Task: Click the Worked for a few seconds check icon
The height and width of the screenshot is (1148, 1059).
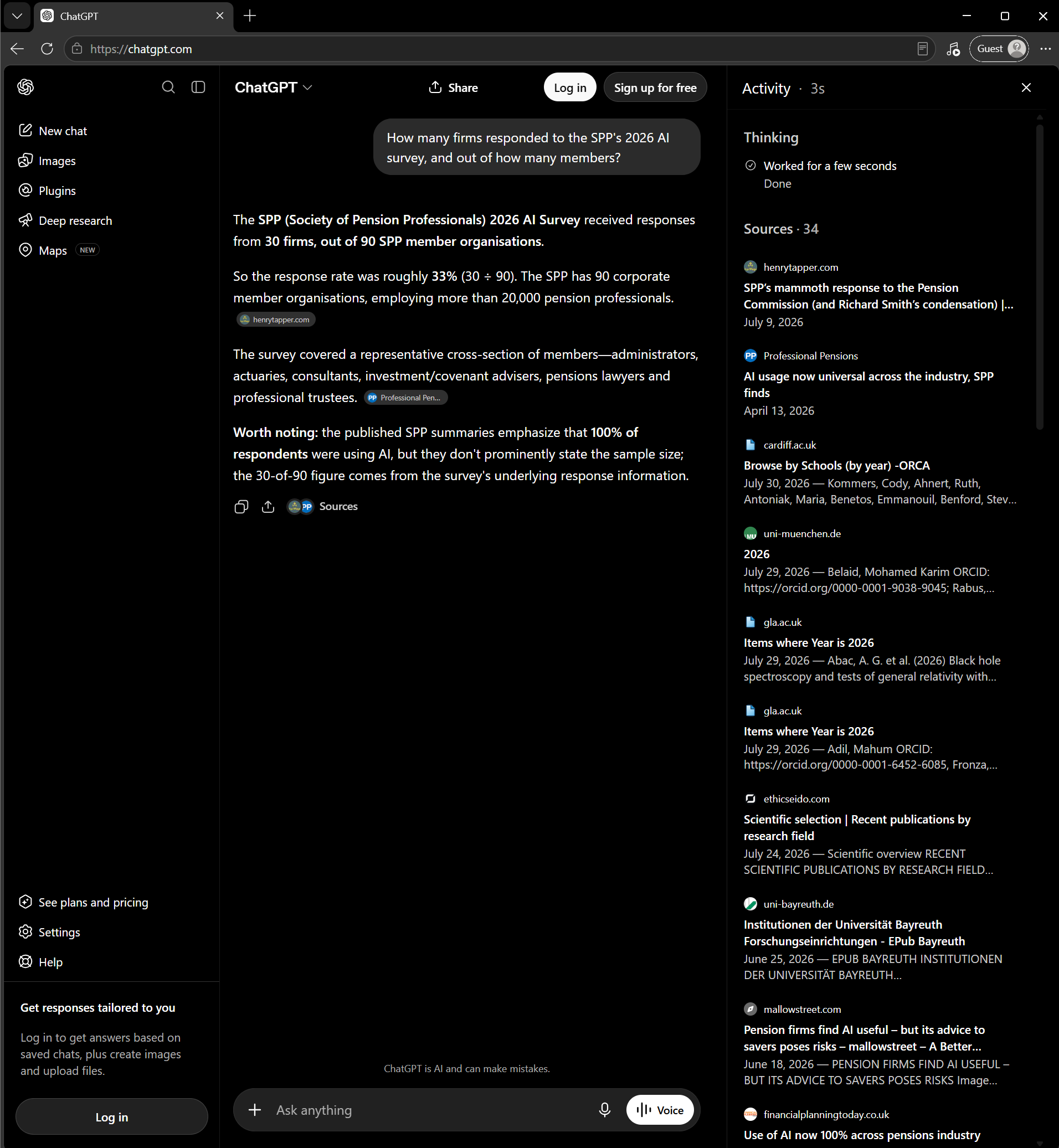Action: (750, 165)
